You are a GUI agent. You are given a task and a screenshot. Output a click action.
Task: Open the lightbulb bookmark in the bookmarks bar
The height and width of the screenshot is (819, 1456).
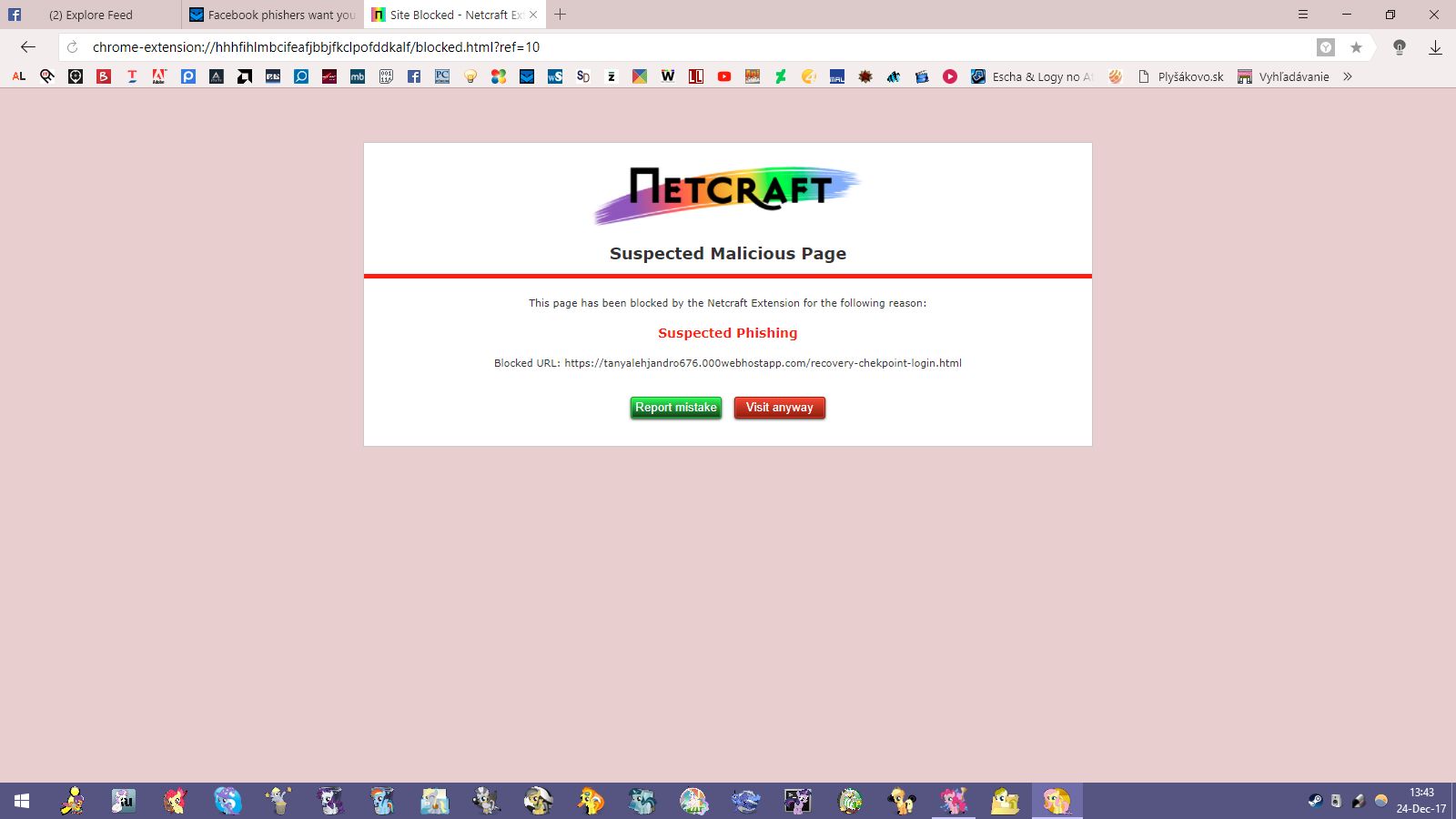pyautogui.click(x=470, y=76)
